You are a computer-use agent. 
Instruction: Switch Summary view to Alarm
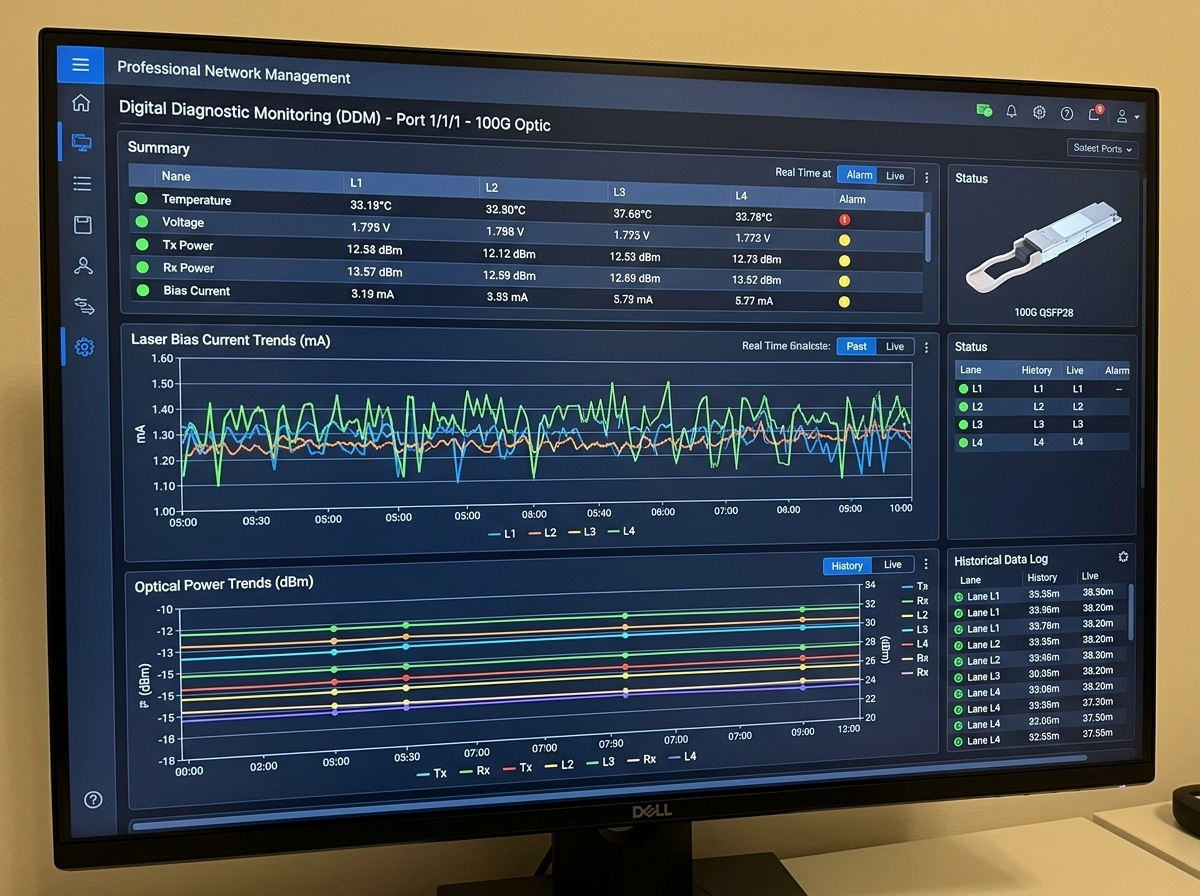coord(859,175)
